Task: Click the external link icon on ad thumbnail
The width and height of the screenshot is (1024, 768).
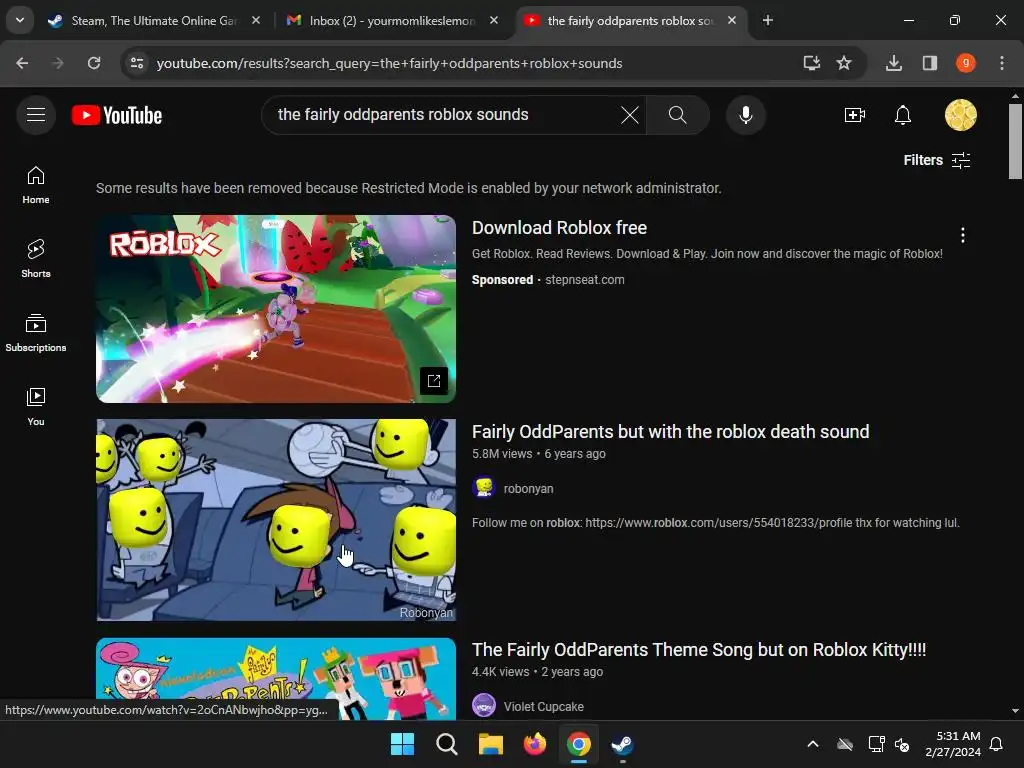Action: click(434, 381)
